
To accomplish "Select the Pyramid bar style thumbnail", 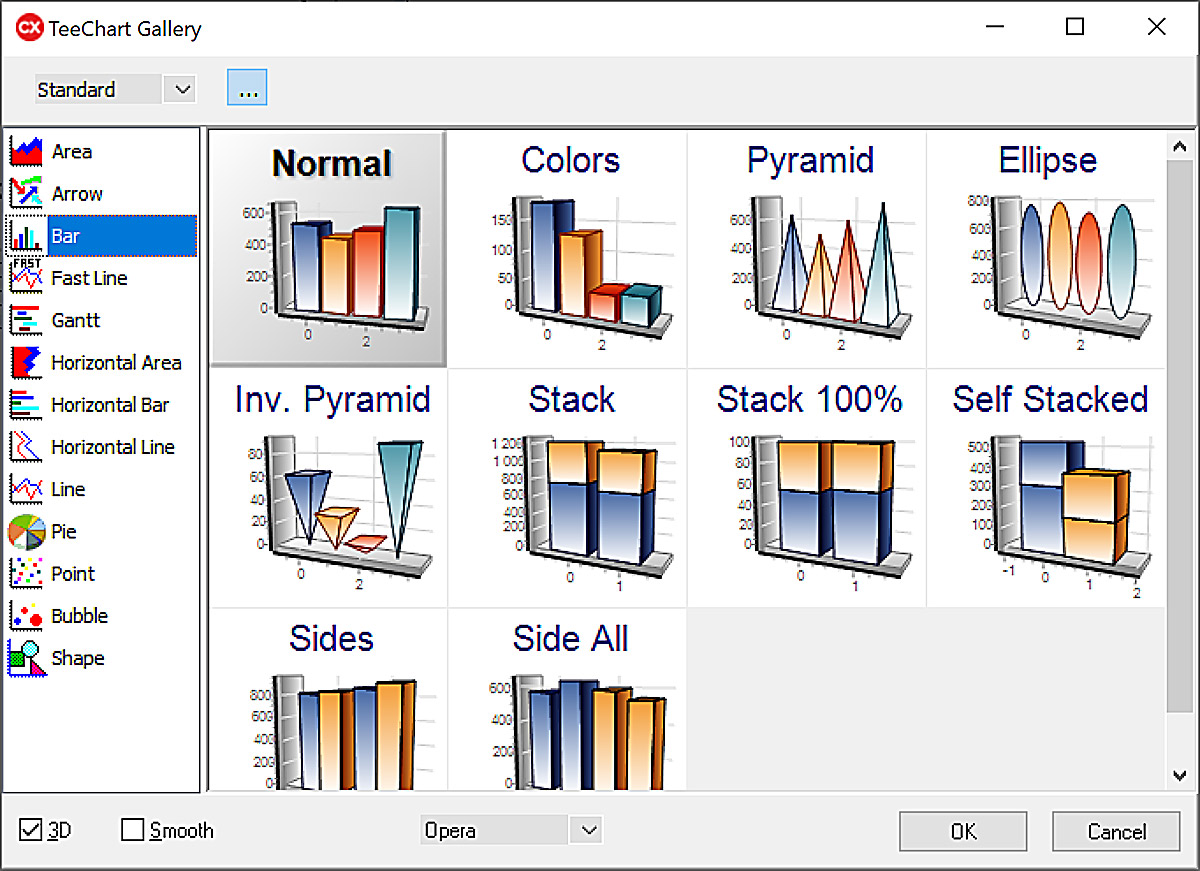I will tap(808, 249).
